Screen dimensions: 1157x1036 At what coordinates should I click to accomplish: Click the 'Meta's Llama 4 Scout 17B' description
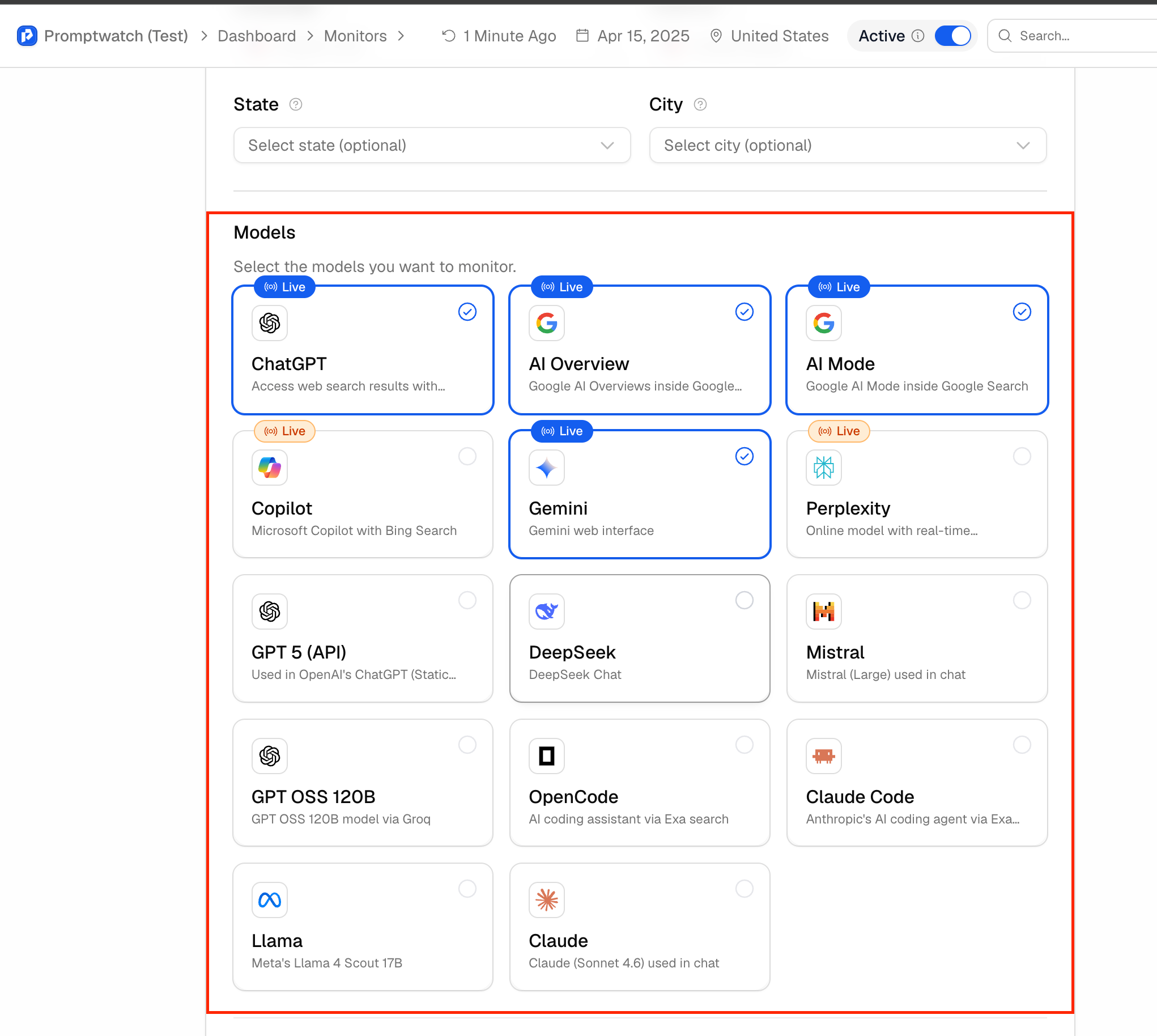coord(327,963)
